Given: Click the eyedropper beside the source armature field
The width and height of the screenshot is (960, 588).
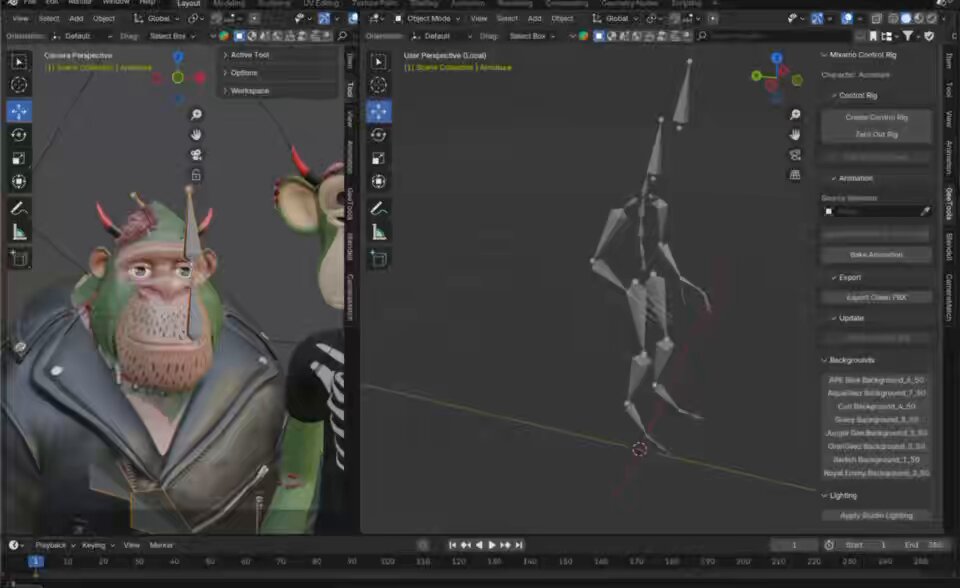Looking at the screenshot, I should click(x=925, y=211).
